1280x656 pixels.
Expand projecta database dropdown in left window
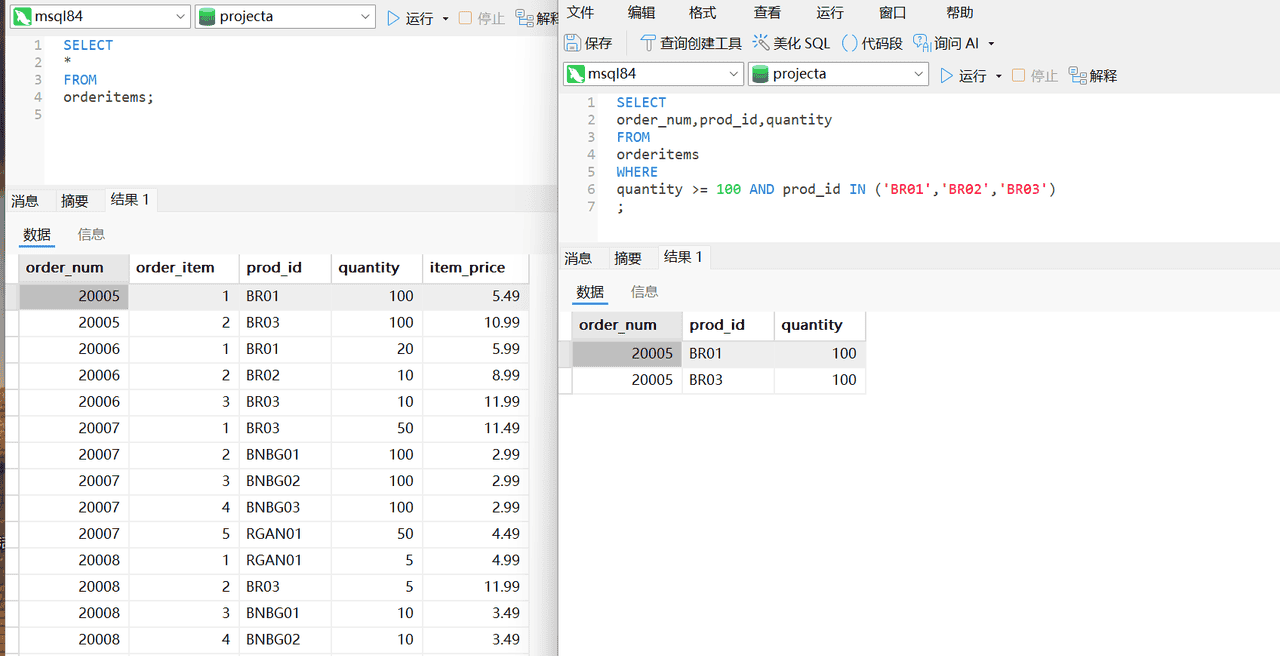[x=365, y=17]
